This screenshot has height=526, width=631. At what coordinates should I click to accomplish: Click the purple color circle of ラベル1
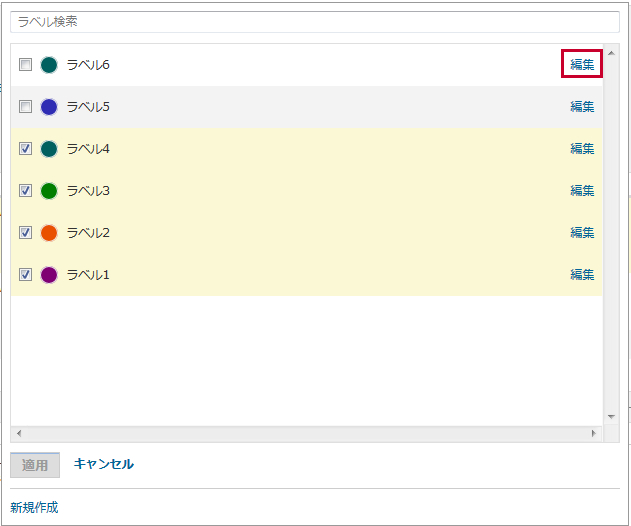tap(49, 275)
